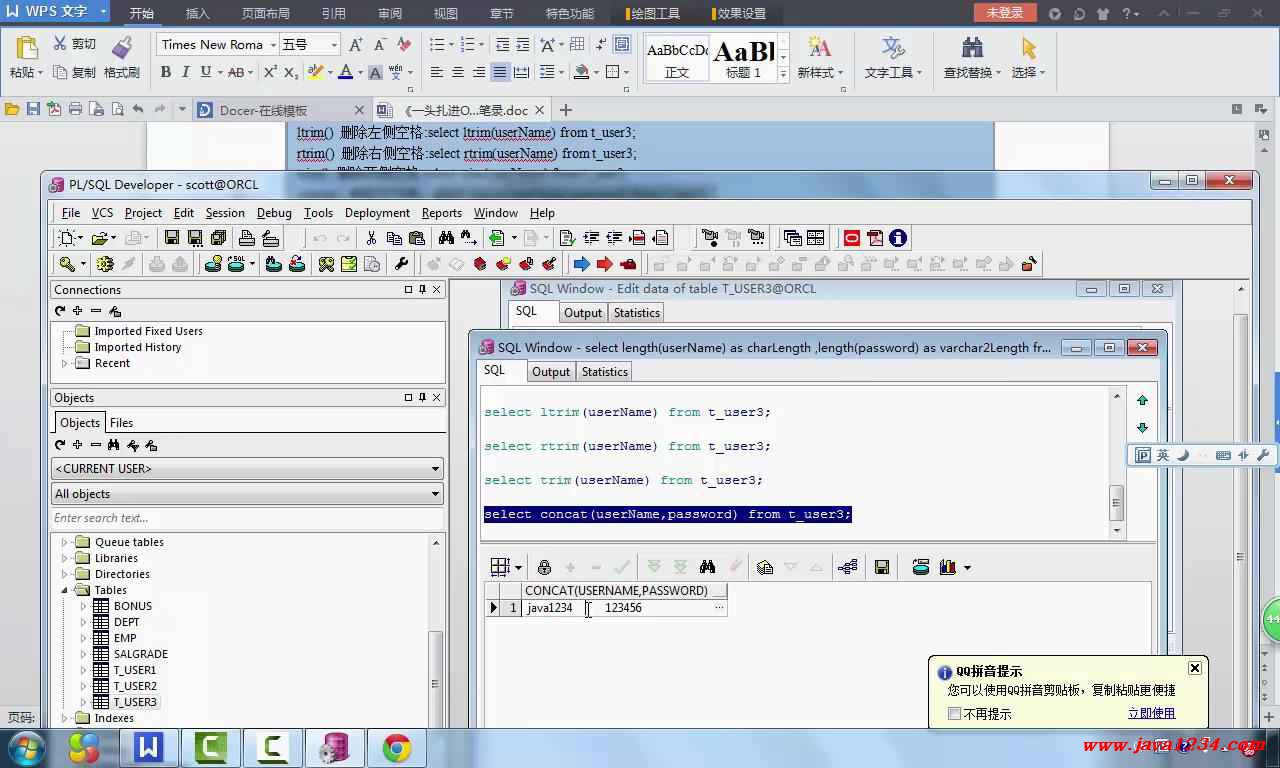This screenshot has width=1280, height=768.
Task: Click the Execute gear icon in PL/SQL toolbar
Action: (x=105, y=264)
